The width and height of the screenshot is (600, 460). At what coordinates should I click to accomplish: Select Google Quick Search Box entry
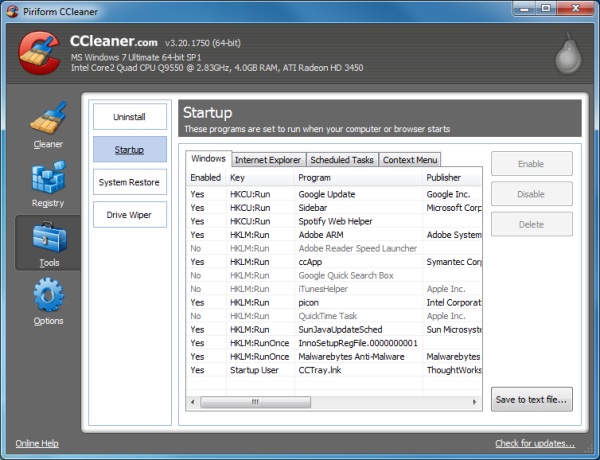point(334,276)
